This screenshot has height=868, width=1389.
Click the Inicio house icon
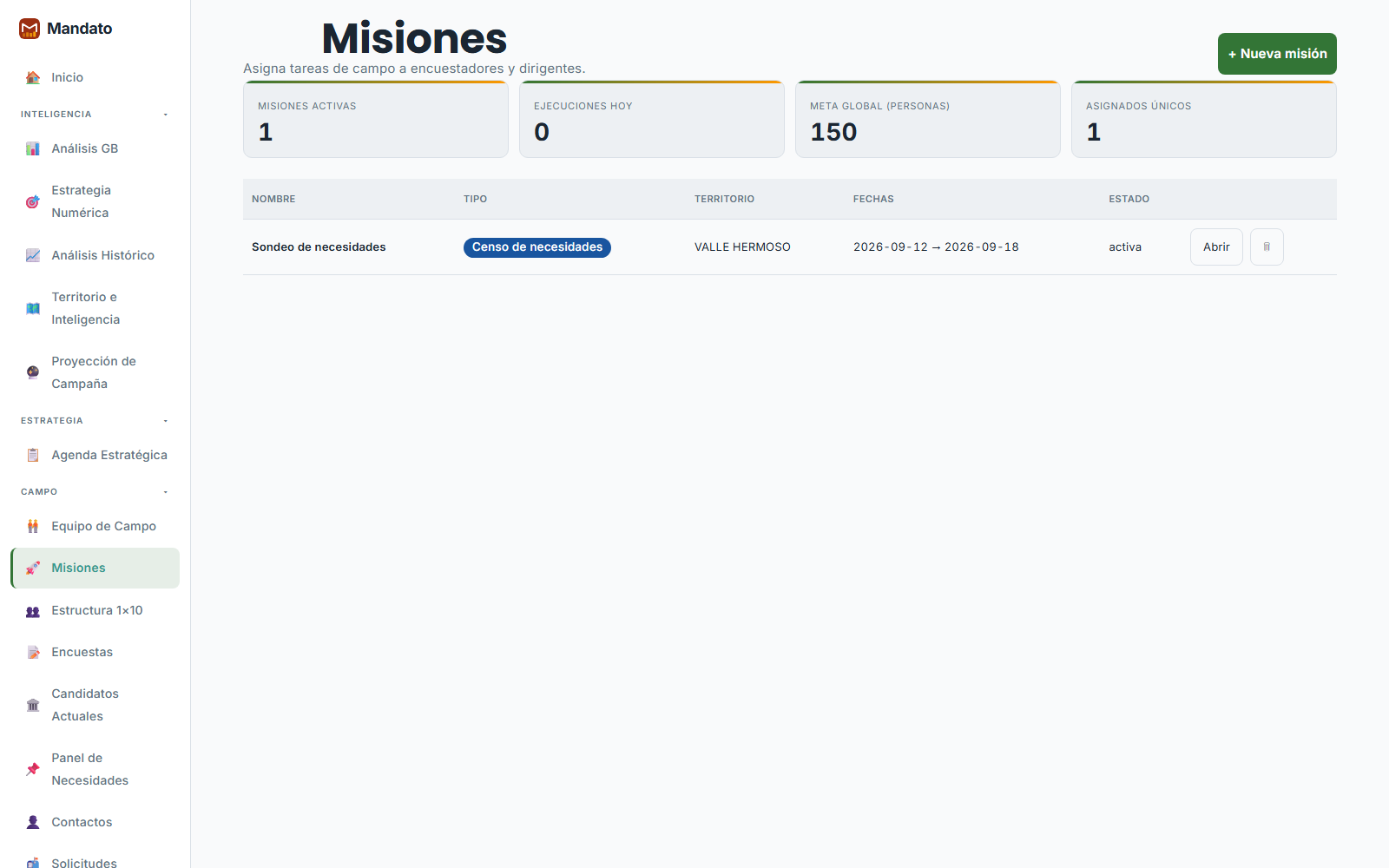click(33, 77)
